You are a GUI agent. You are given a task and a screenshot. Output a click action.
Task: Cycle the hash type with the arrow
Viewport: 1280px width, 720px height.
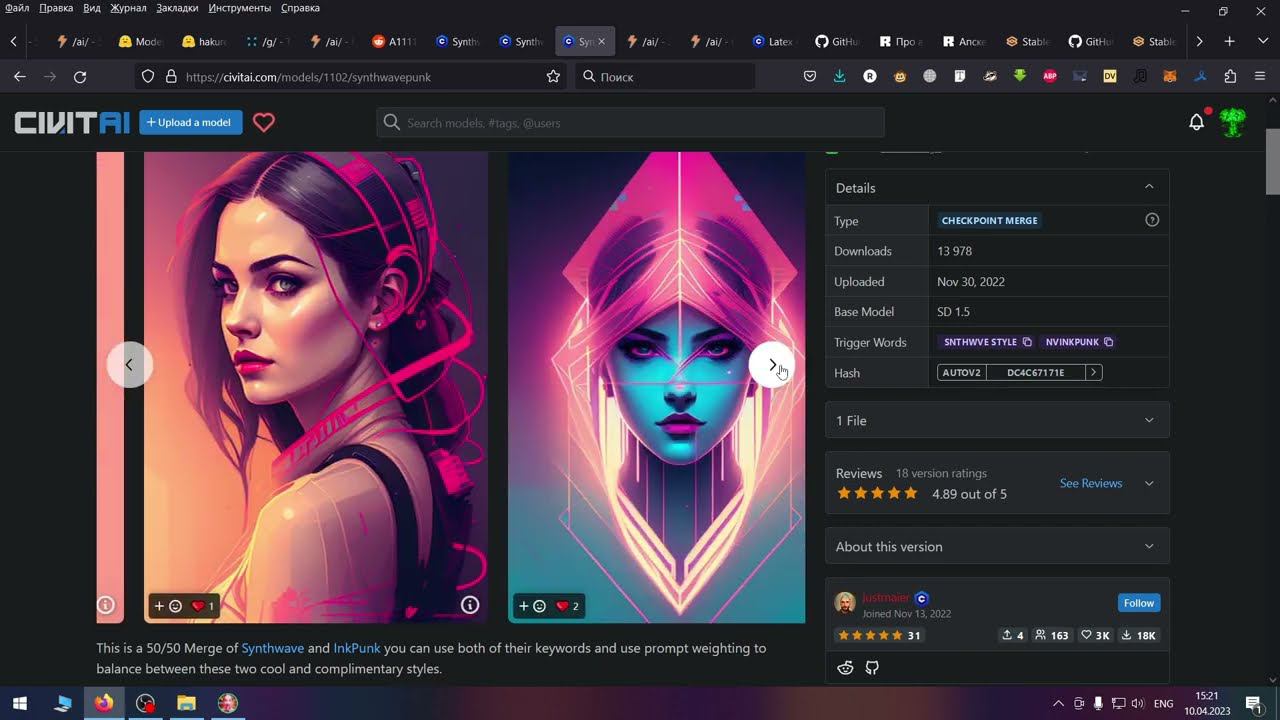point(1094,372)
